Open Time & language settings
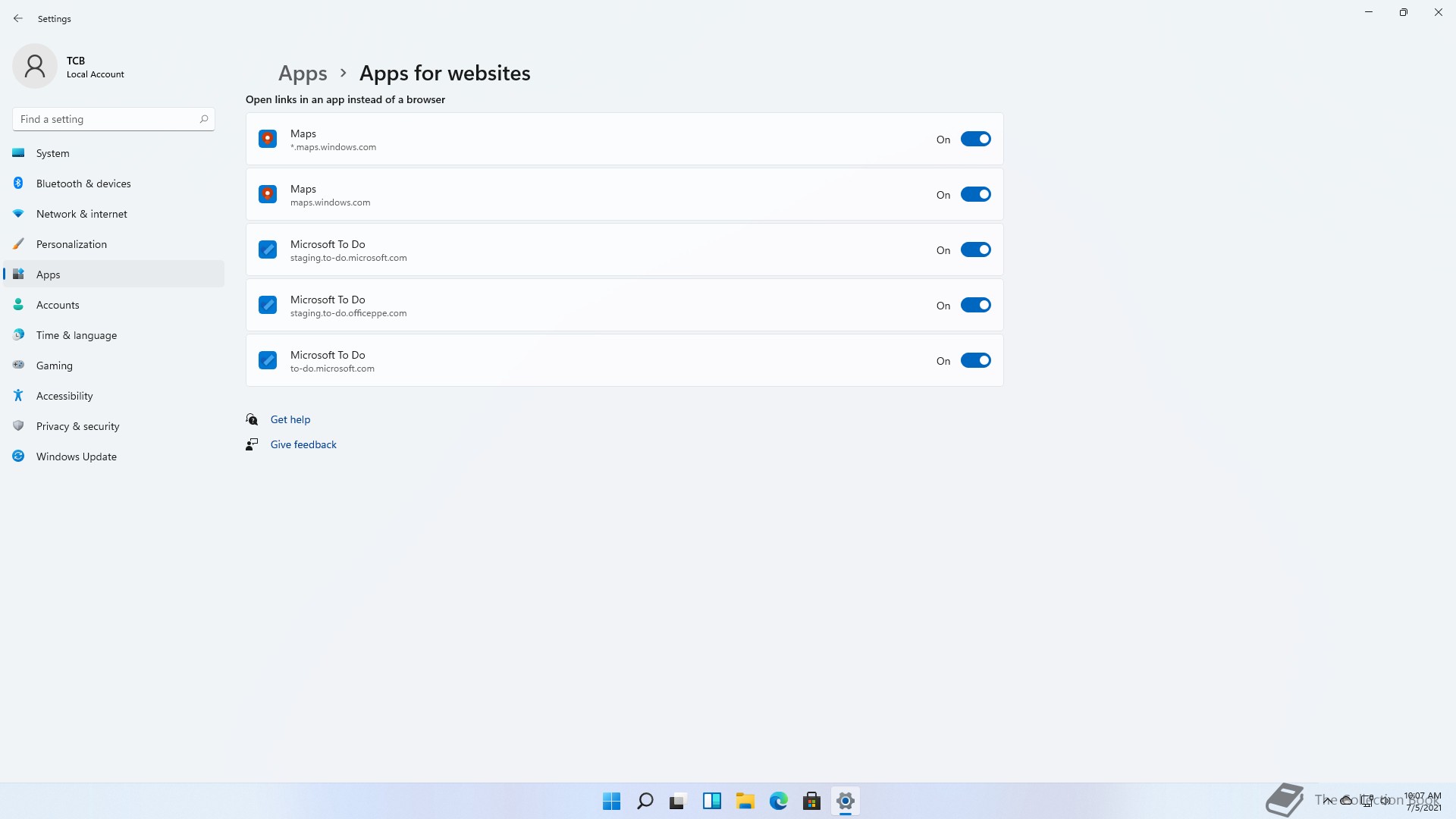 tap(114, 335)
